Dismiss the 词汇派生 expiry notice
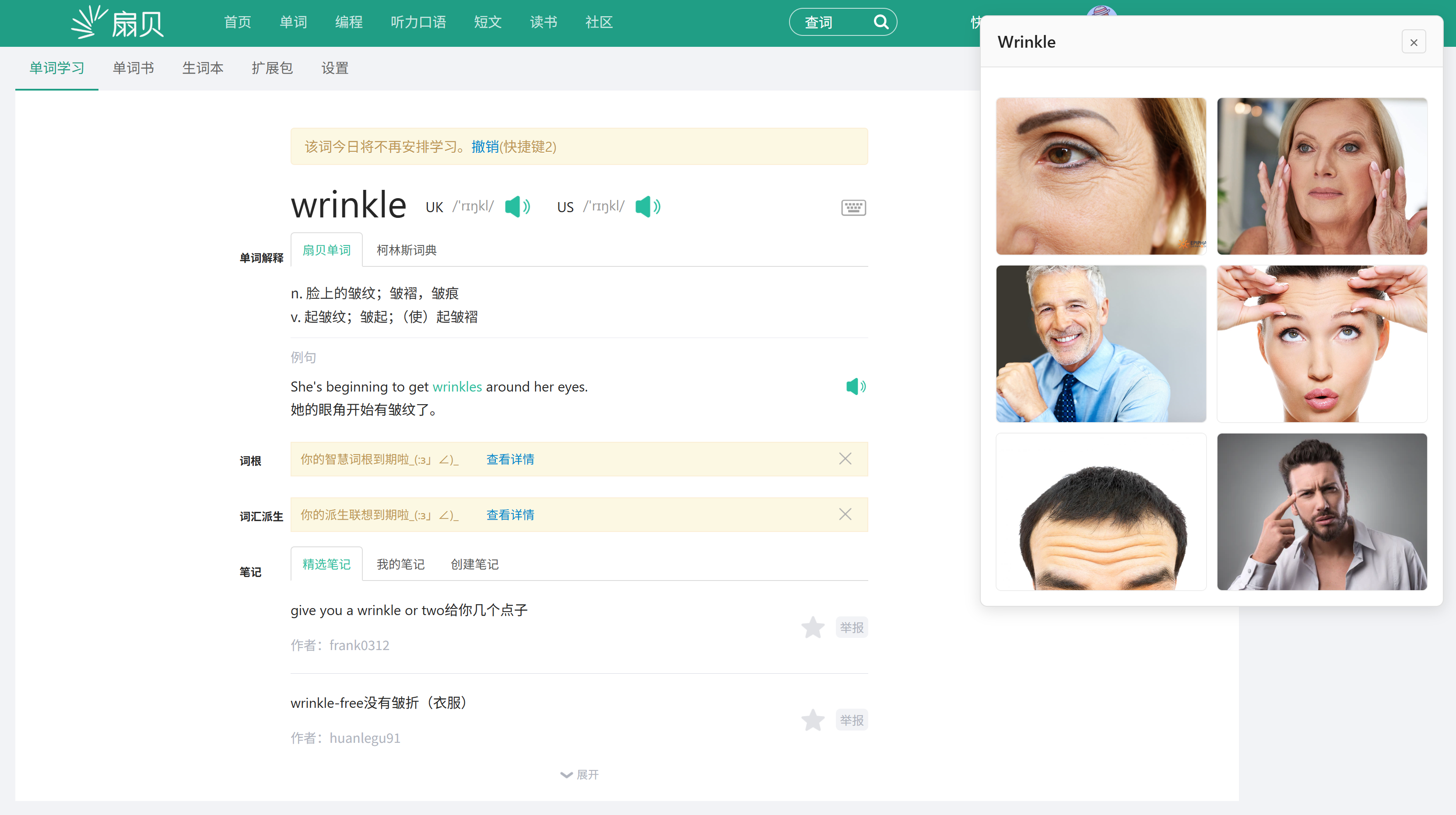The width and height of the screenshot is (1456, 815). coord(845,514)
